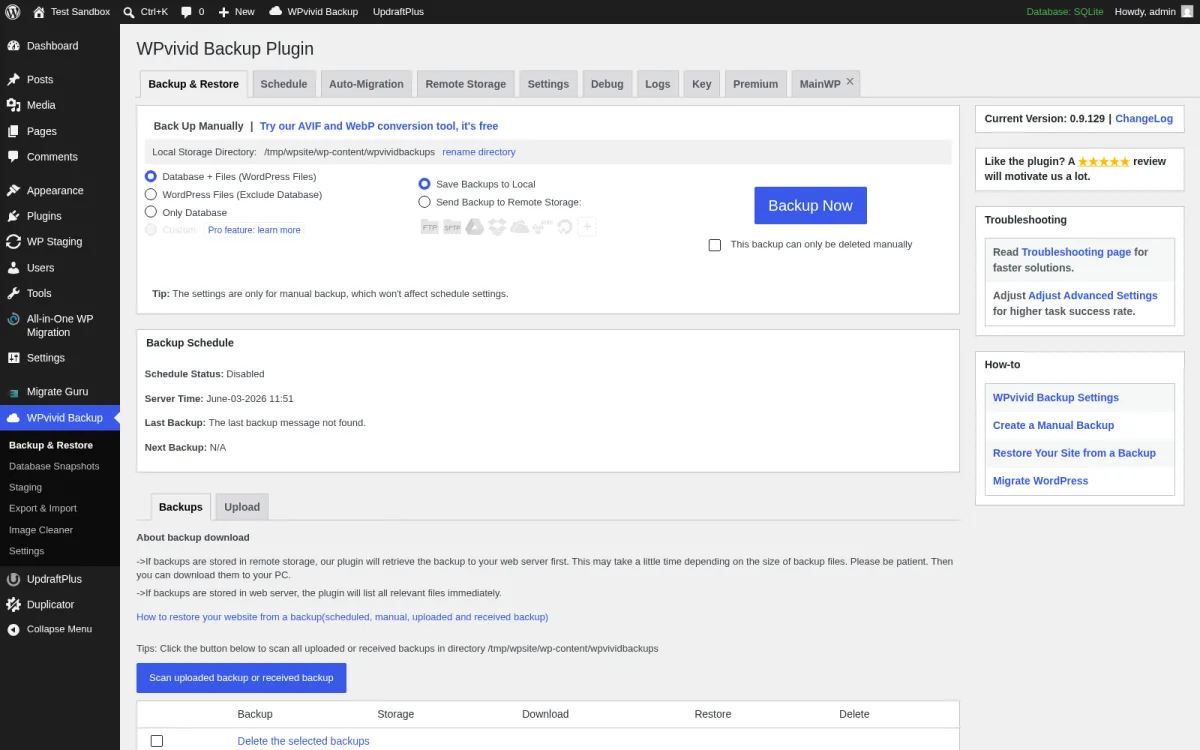Open Image Cleaner submenu item

click(60, 530)
